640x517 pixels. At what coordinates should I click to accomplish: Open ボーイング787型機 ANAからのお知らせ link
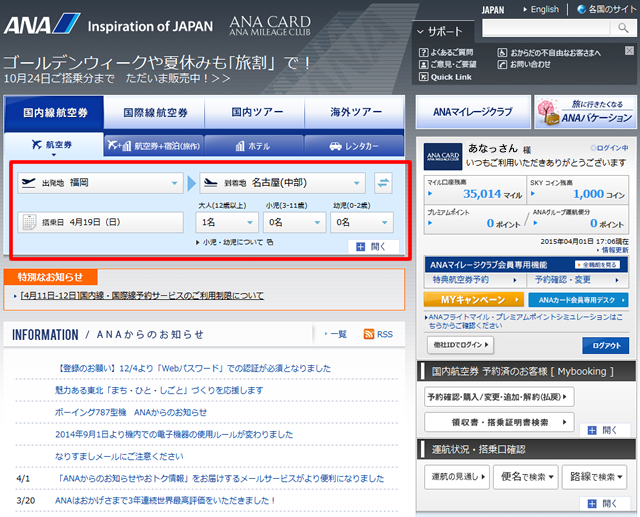coord(131,412)
